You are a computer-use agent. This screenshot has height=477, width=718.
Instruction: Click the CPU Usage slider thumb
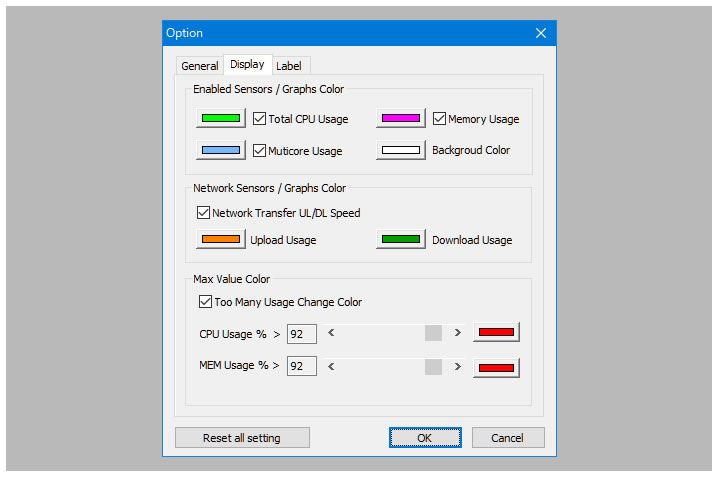click(x=433, y=333)
